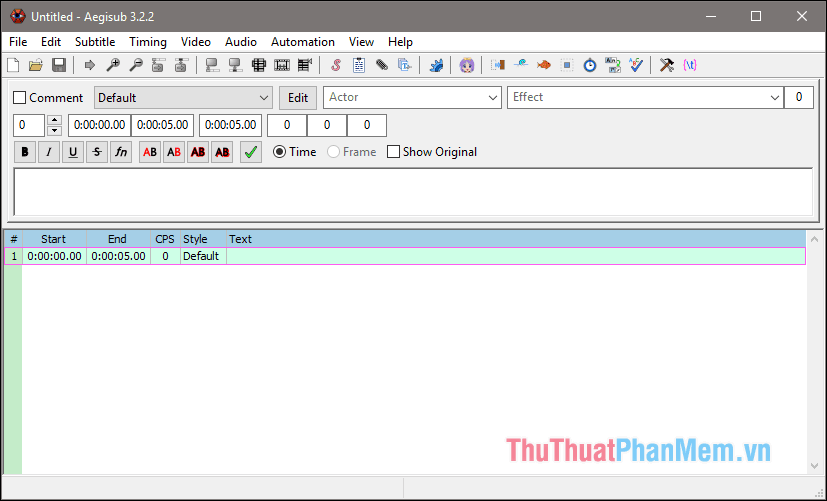The width and height of the screenshot is (827, 501).
Task: Open the Shift Times tool
Action: (498, 65)
